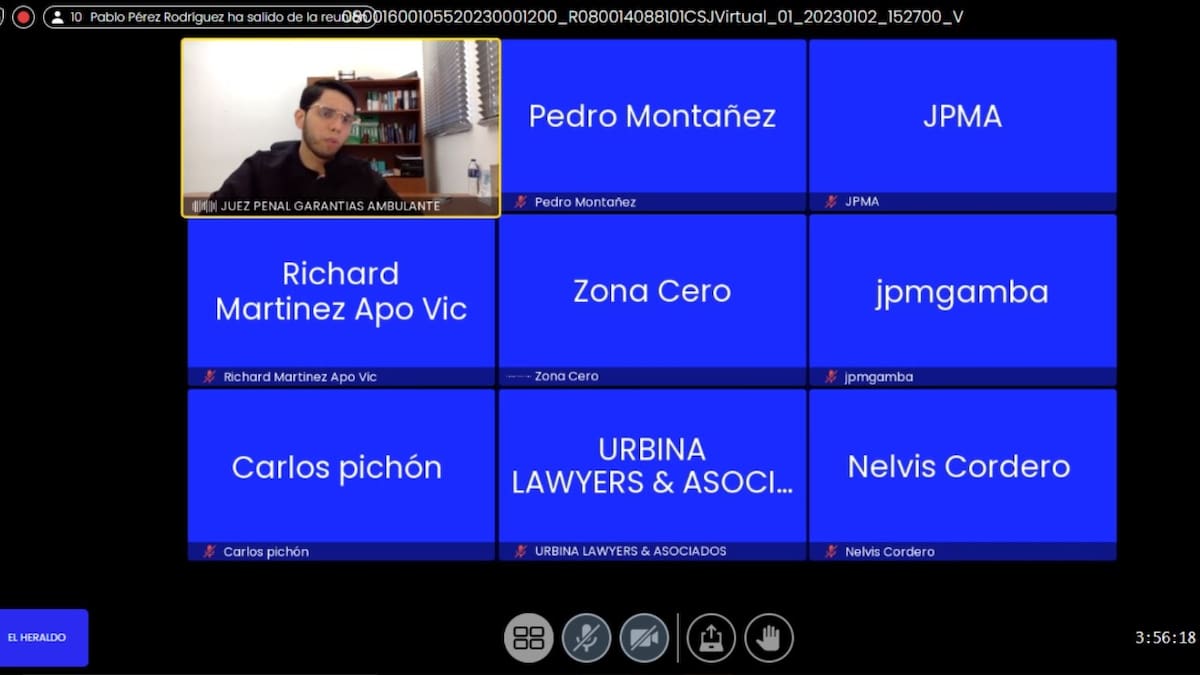The height and width of the screenshot is (675, 1200).
Task: Select the Carlos pichón participant tile
Action: (341, 467)
